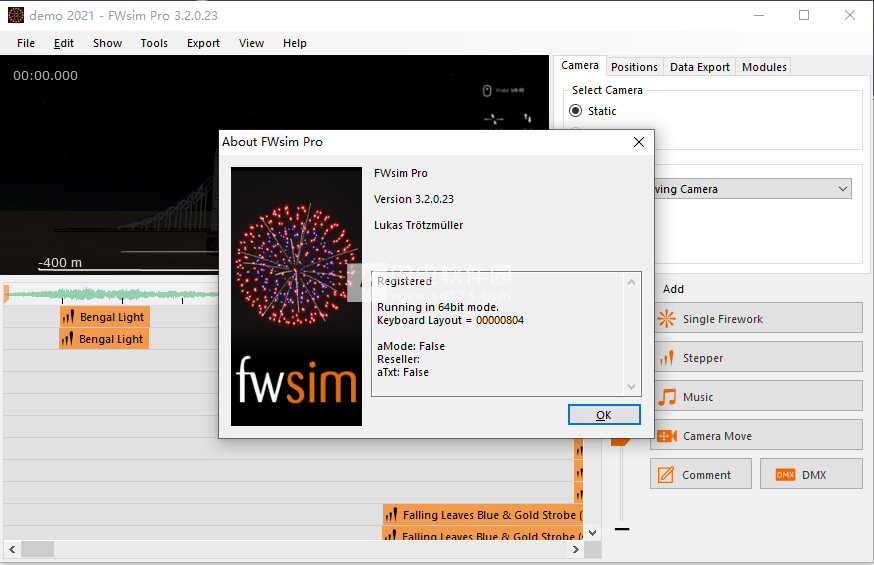Click the 'Registered' text in About box
This screenshot has width=874, height=565.
coord(405,281)
